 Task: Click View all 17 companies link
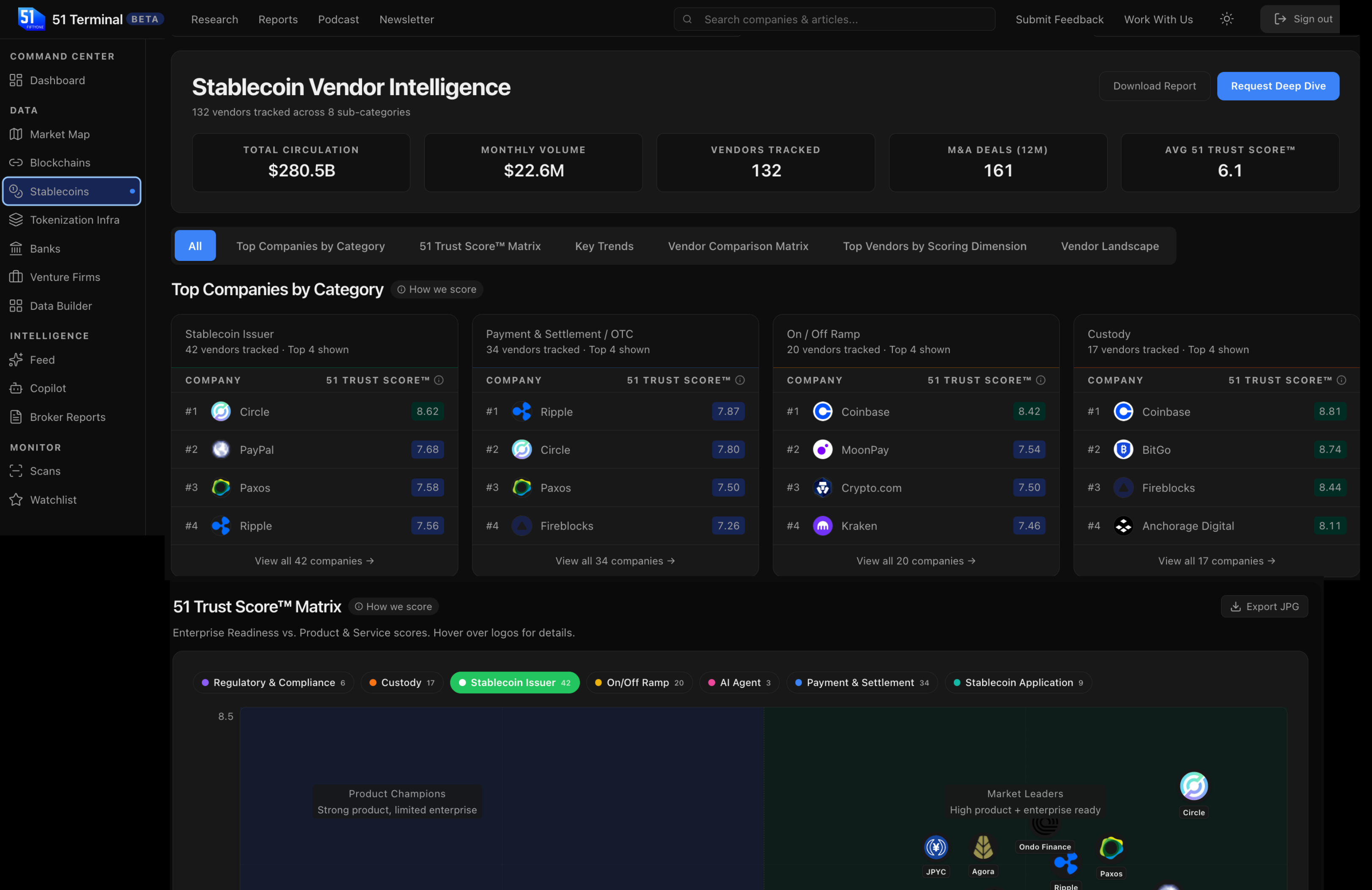coord(1217,561)
